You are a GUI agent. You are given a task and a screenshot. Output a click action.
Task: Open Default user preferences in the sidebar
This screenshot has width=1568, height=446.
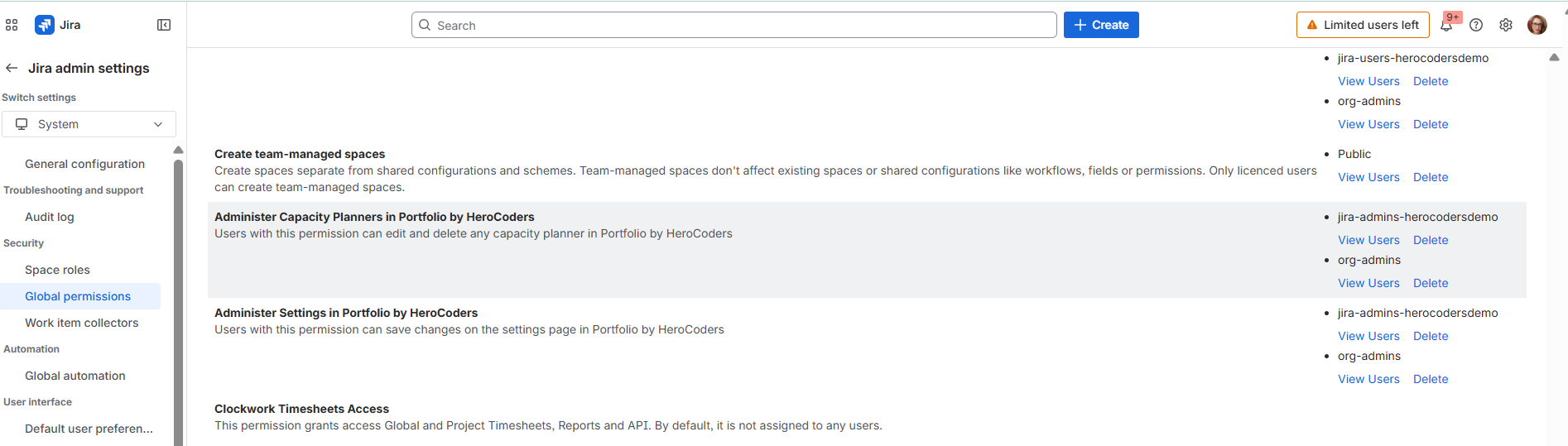pyautogui.click(x=89, y=429)
